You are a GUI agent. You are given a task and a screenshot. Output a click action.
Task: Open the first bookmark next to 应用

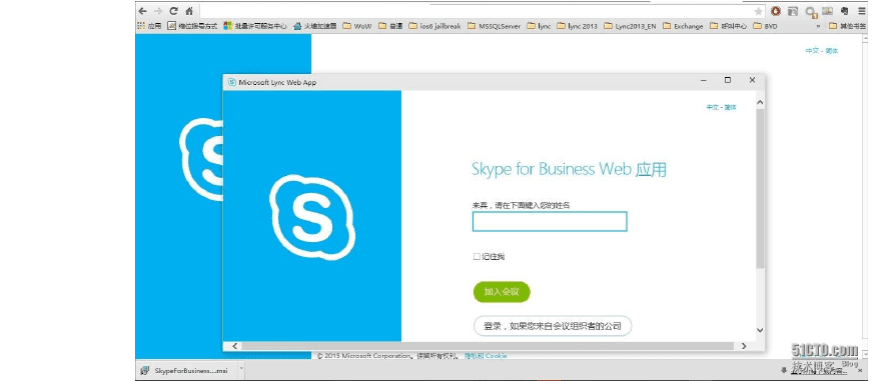[x=192, y=26]
